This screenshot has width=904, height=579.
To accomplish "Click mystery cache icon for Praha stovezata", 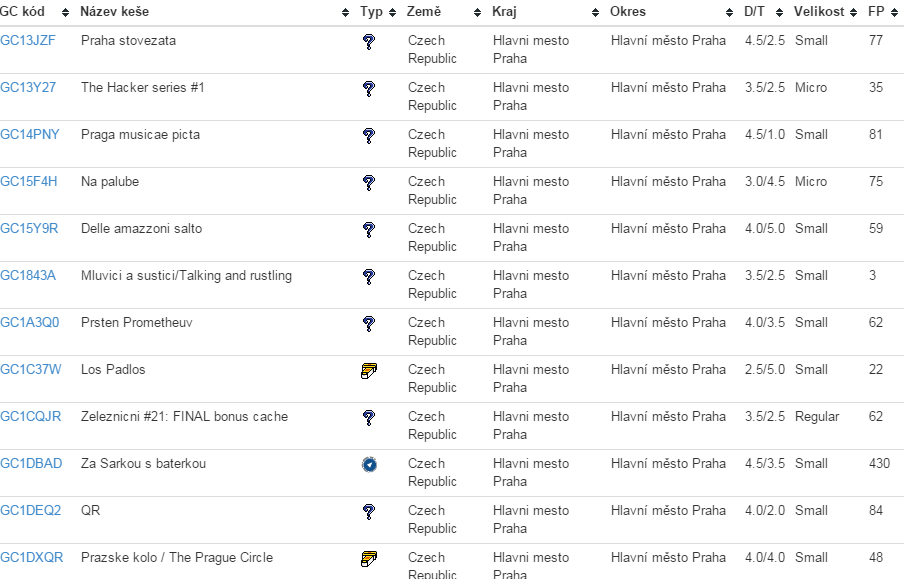I will pyautogui.click(x=369, y=42).
